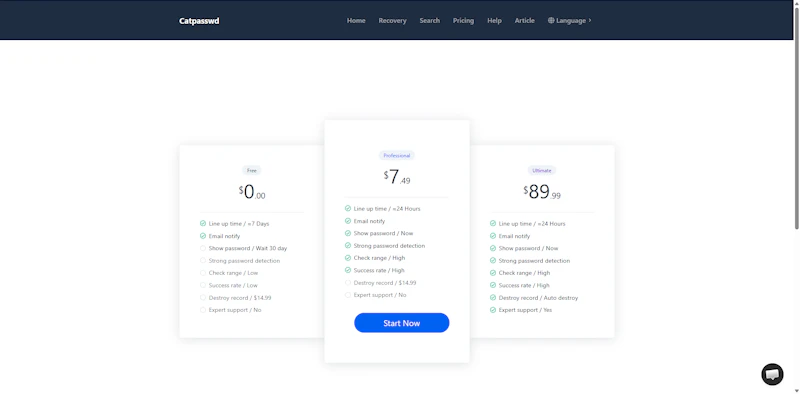
Task: Click empty circle for Professional 'Destroy record / $14.99'
Action: (348, 283)
